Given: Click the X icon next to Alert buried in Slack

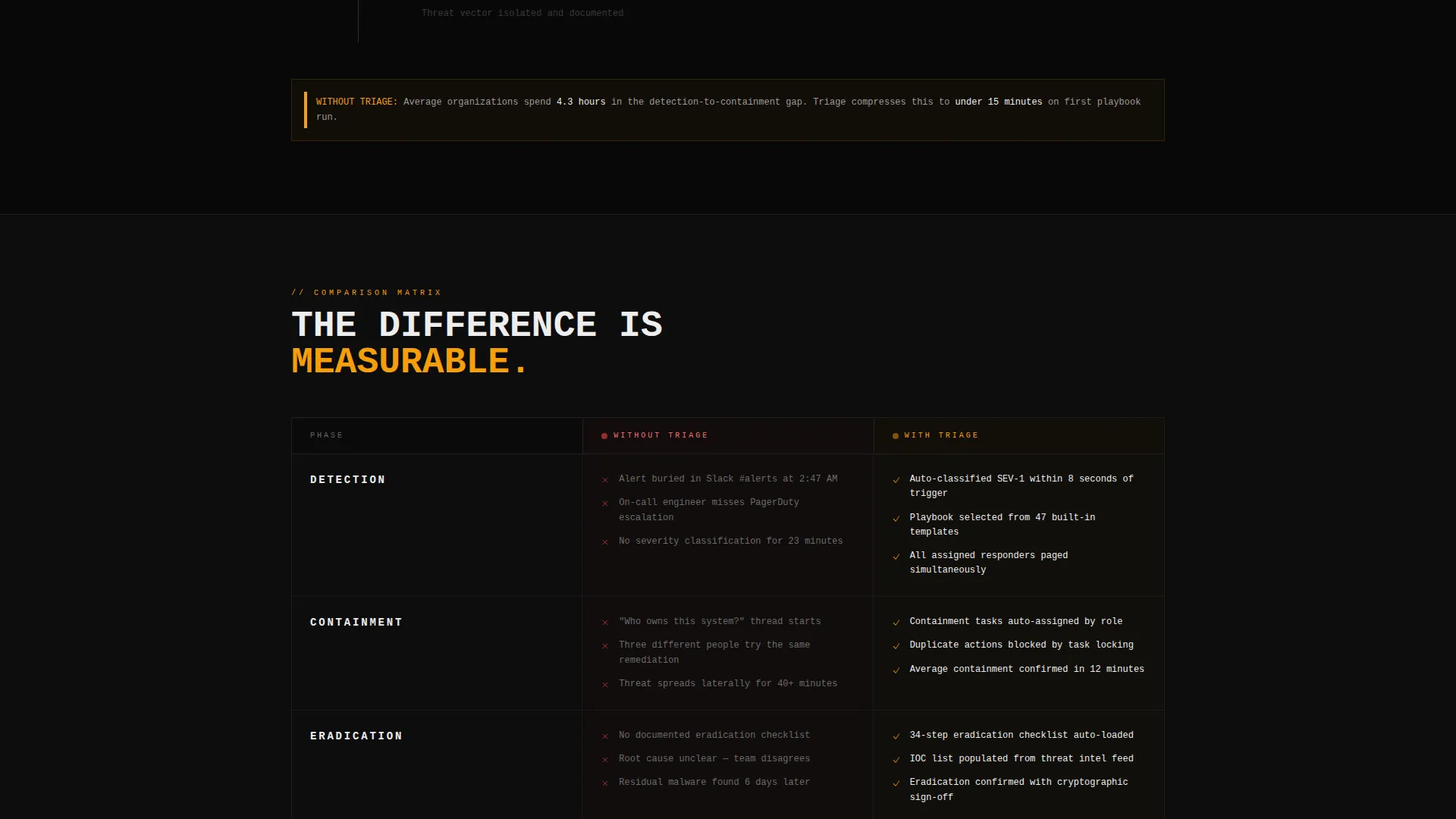Looking at the screenshot, I should (x=605, y=480).
